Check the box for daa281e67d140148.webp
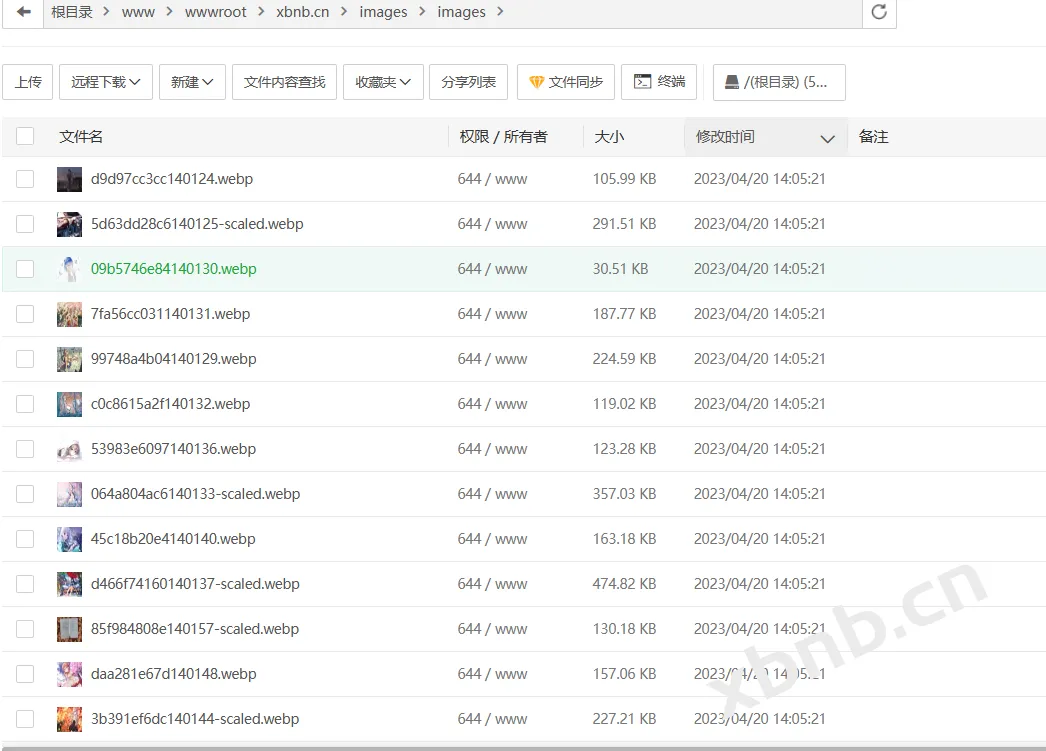 (25, 674)
